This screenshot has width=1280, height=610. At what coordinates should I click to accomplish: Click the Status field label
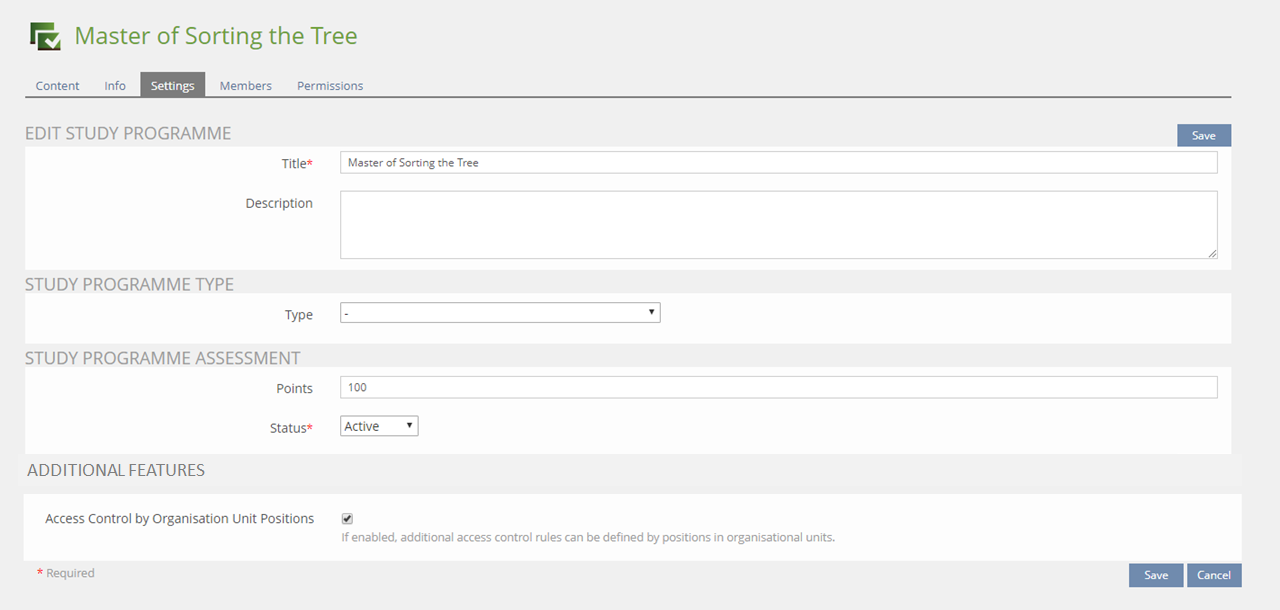289,428
